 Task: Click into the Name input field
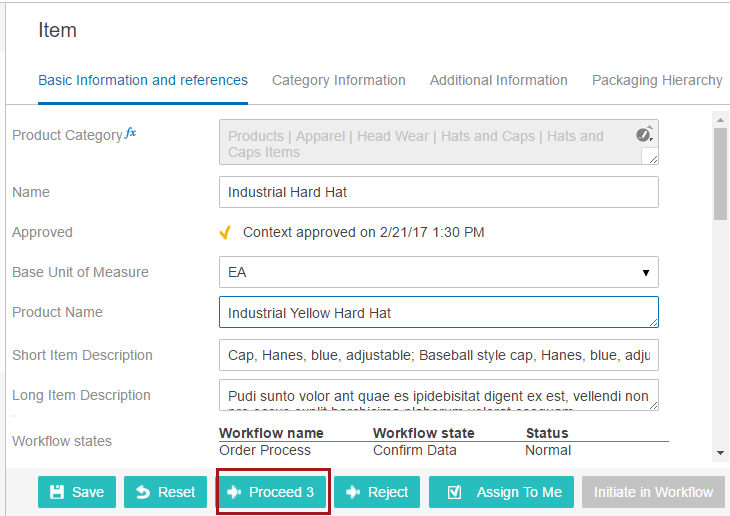pos(439,192)
